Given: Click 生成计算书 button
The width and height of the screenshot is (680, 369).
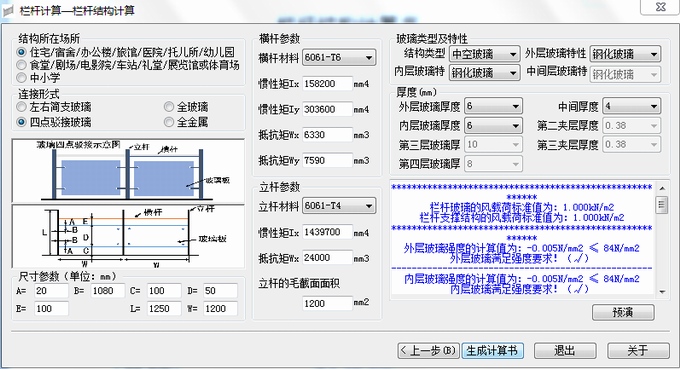Looking at the screenshot, I should point(492,350).
